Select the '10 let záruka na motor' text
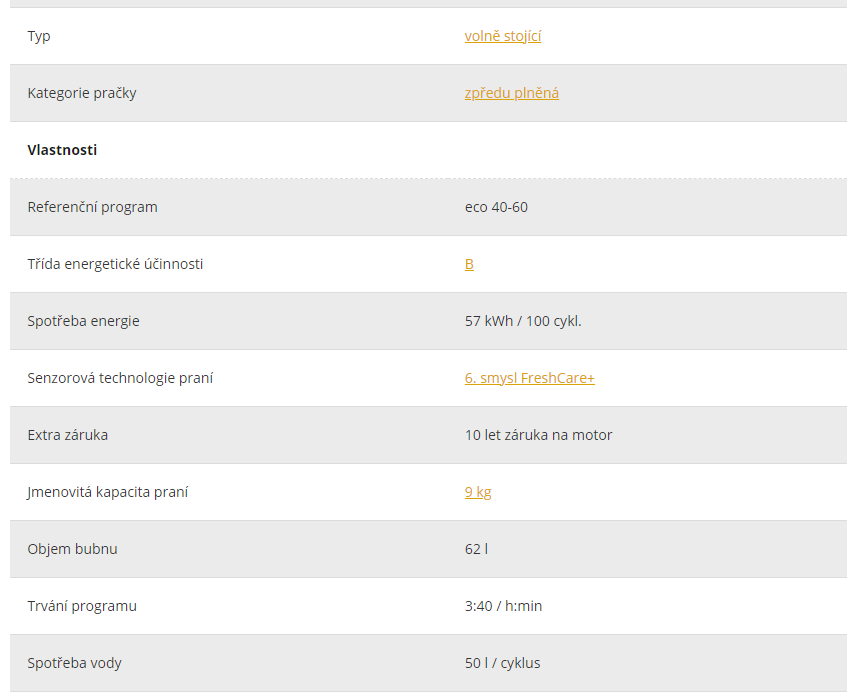The height and width of the screenshot is (699, 857). [x=538, y=435]
